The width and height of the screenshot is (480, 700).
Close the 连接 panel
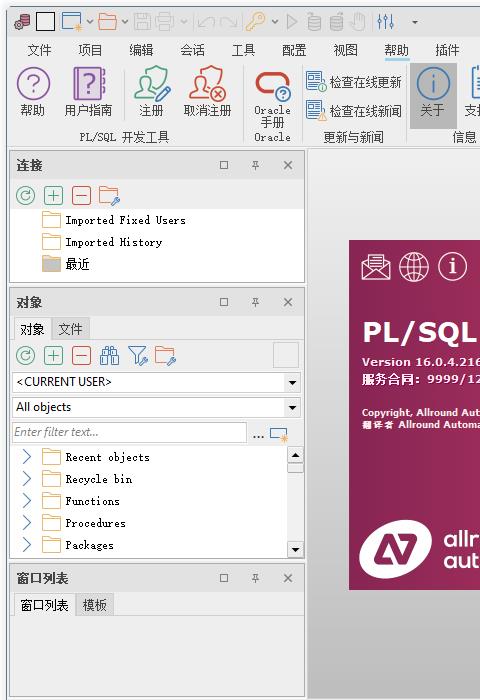tap(288, 165)
